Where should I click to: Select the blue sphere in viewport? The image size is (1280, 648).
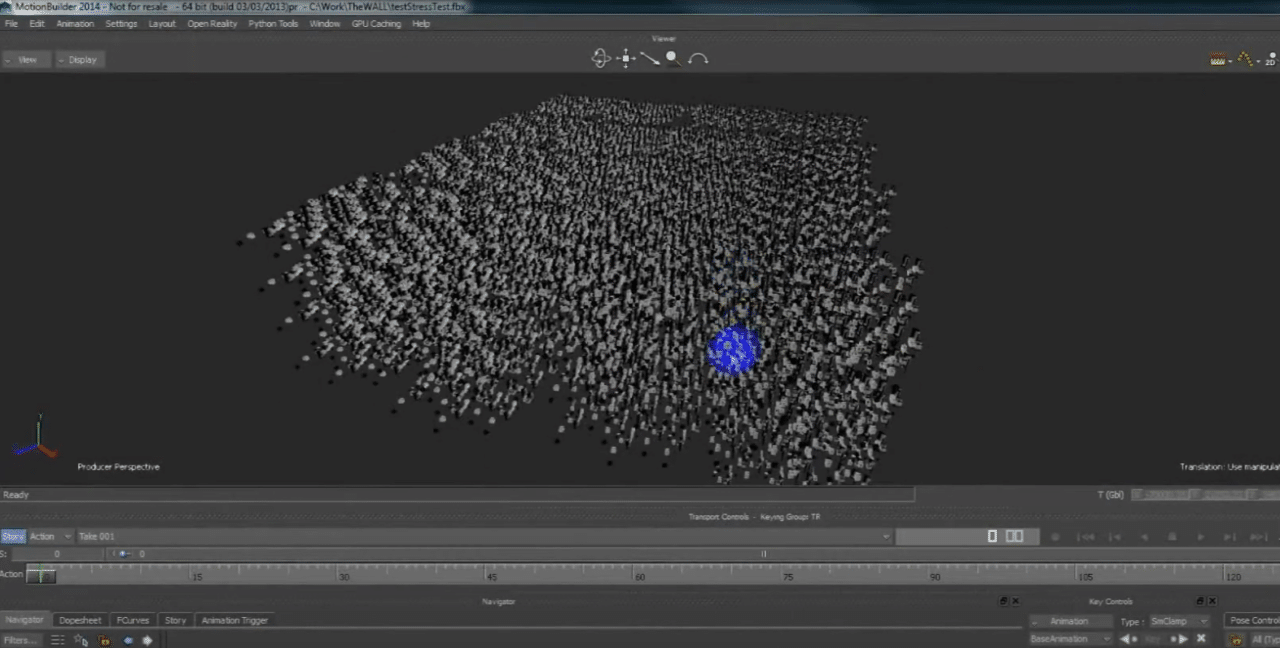(x=735, y=351)
